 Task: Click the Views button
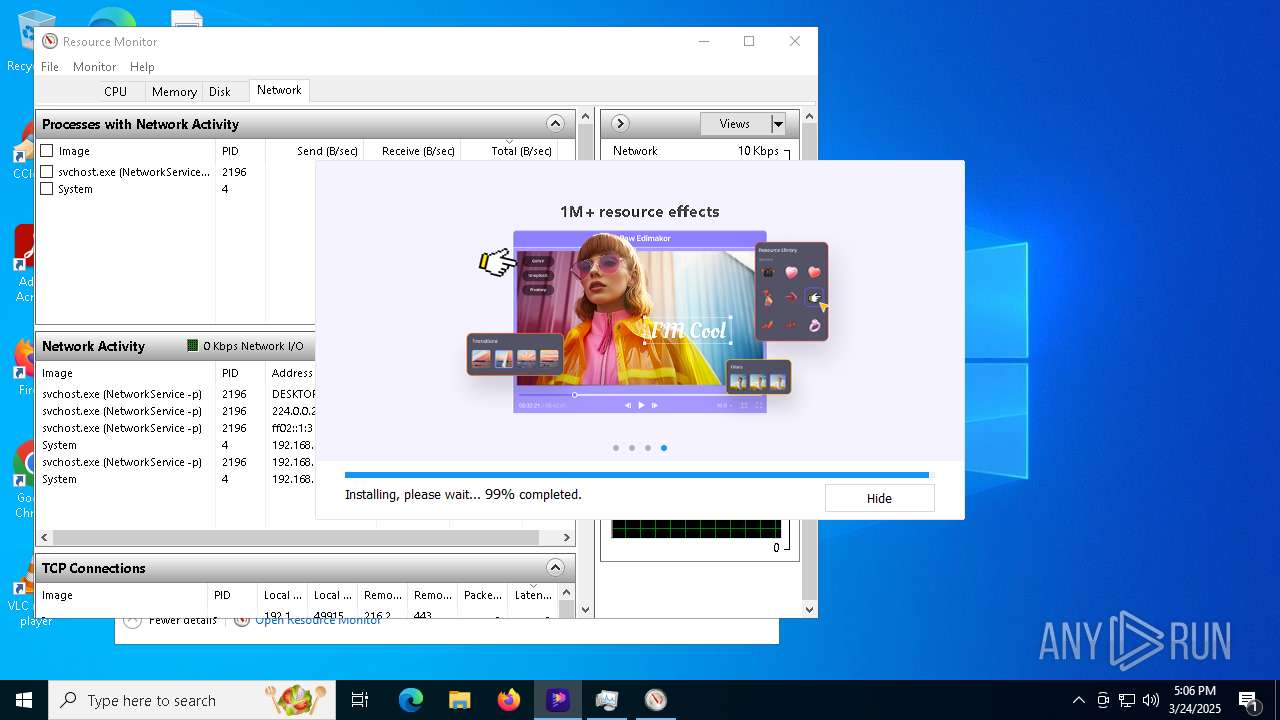pyautogui.click(x=735, y=124)
